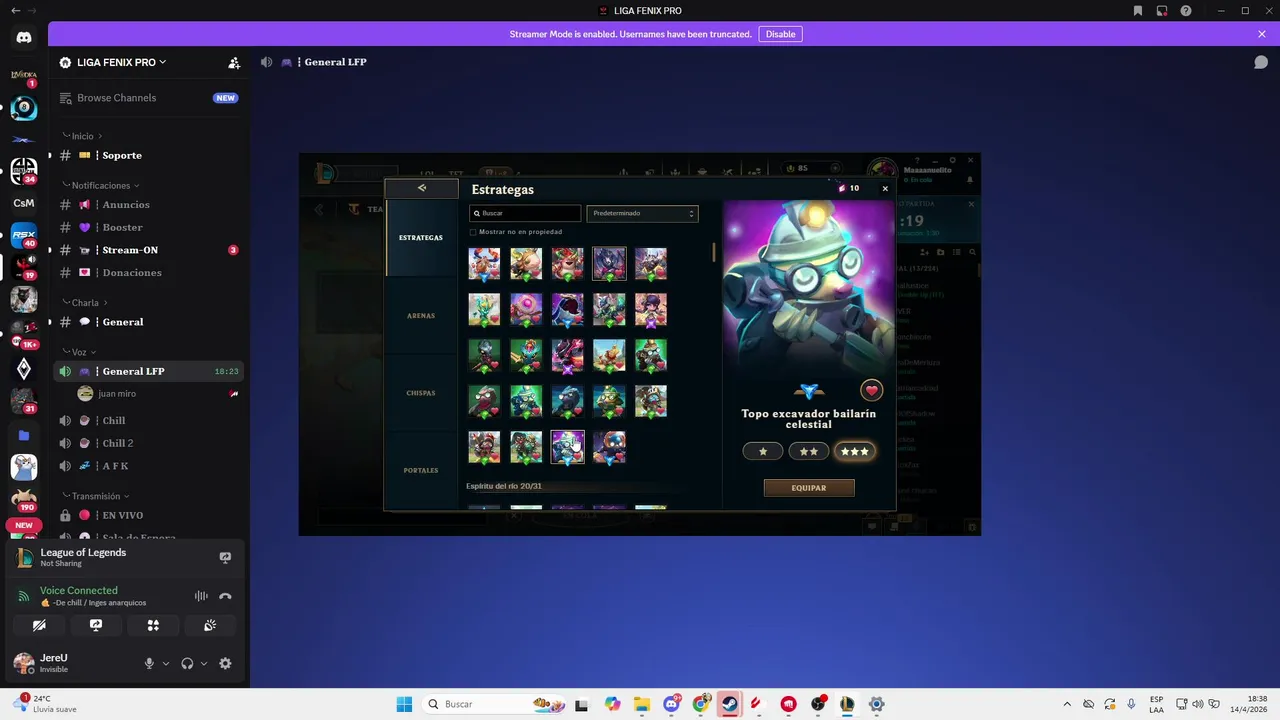Image resolution: width=1280 pixels, height=720 pixels.
Task: Dismiss the Streamer Mode banner
Action: (1262, 34)
